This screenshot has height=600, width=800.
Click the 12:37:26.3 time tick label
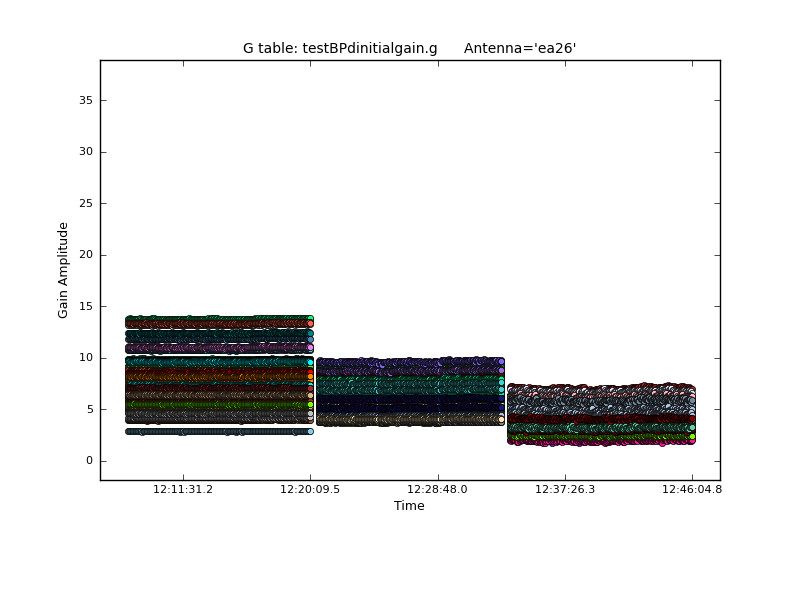(565, 490)
